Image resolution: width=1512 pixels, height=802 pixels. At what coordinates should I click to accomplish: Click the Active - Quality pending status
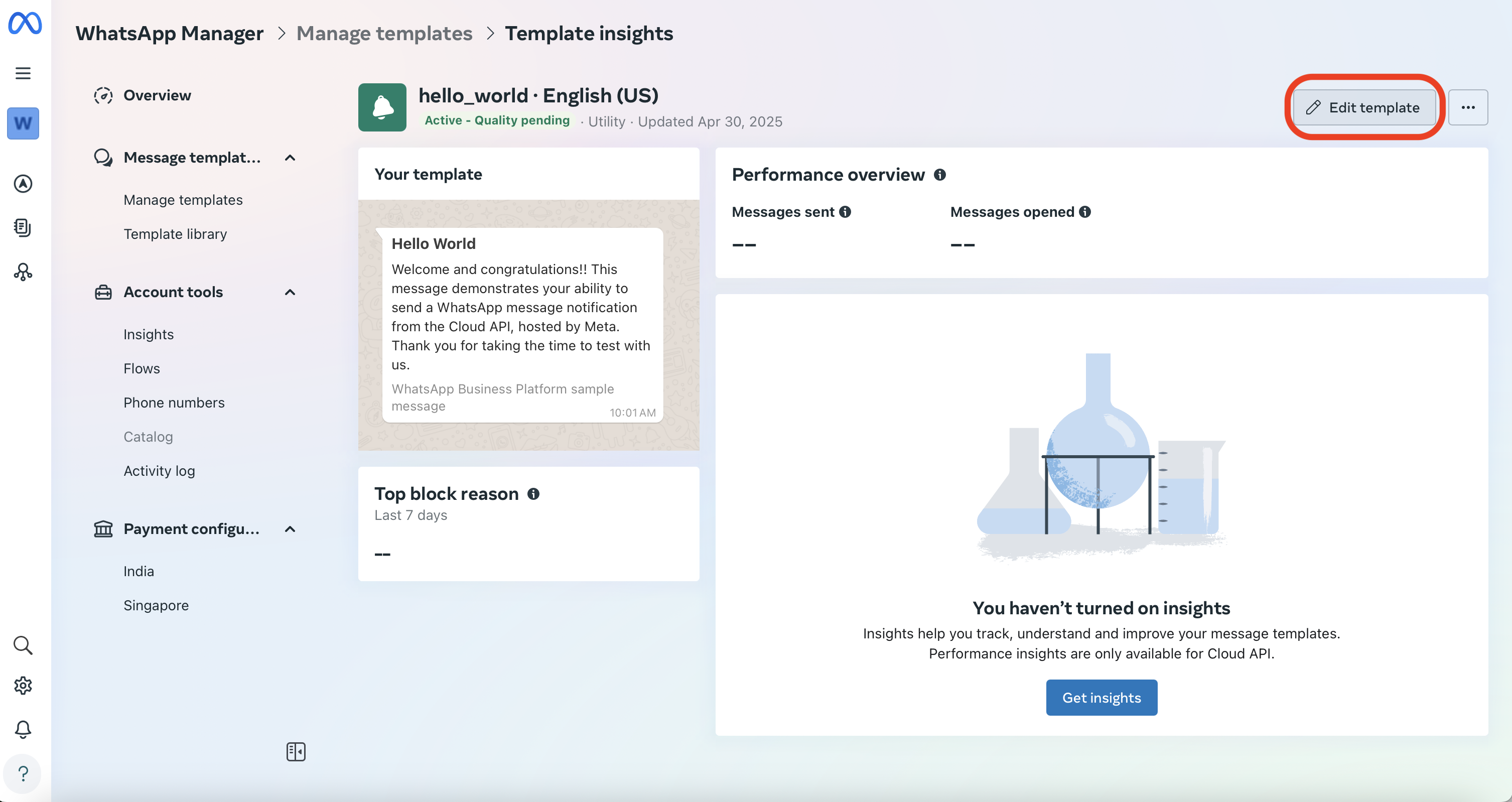tap(497, 120)
